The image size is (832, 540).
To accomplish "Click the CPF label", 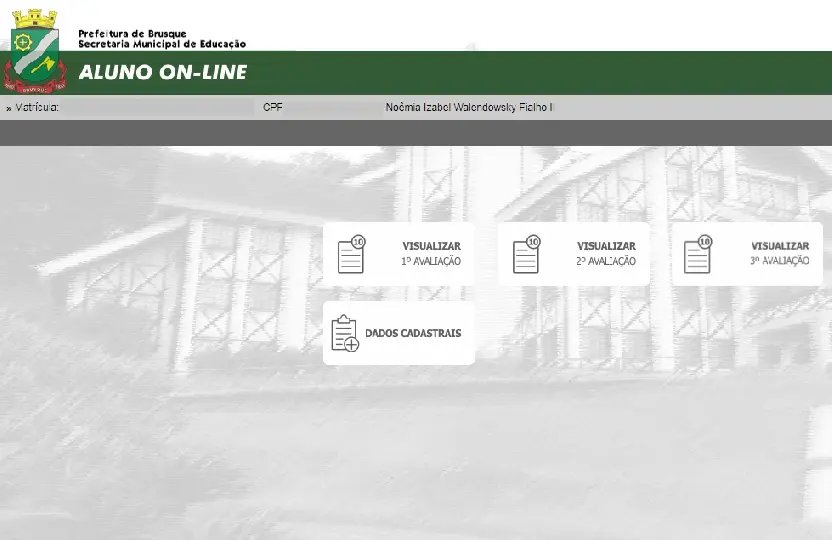I will pos(273,107).
